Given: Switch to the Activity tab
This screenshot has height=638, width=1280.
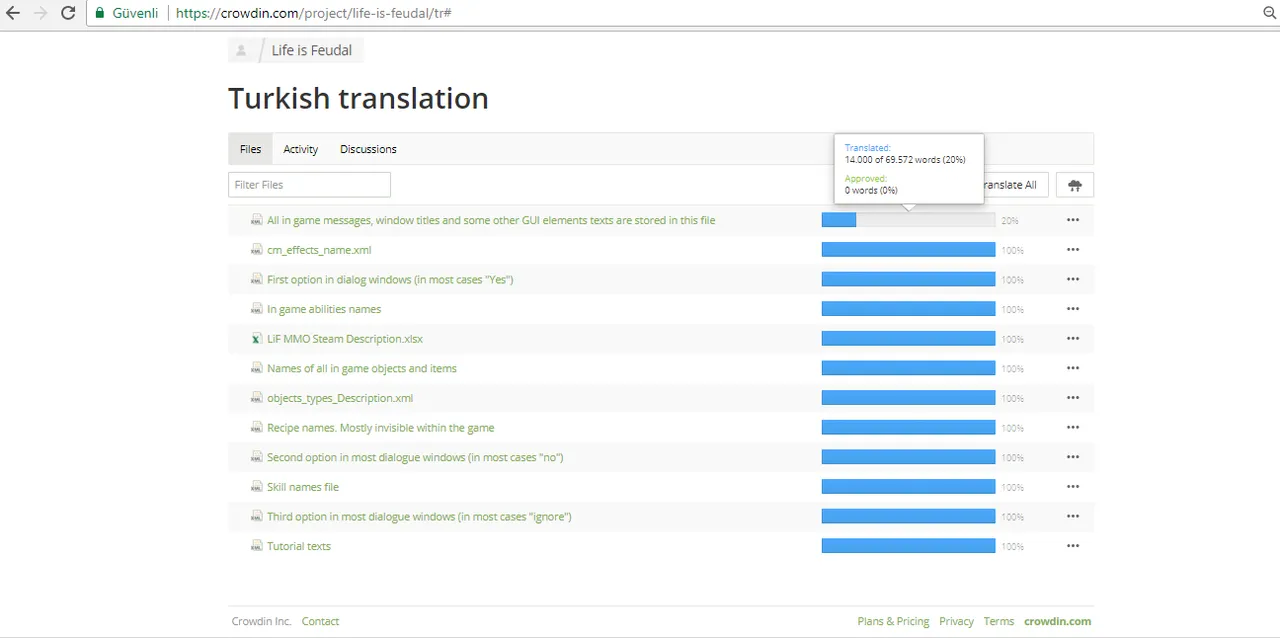Looking at the screenshot, I should (300, 149).
